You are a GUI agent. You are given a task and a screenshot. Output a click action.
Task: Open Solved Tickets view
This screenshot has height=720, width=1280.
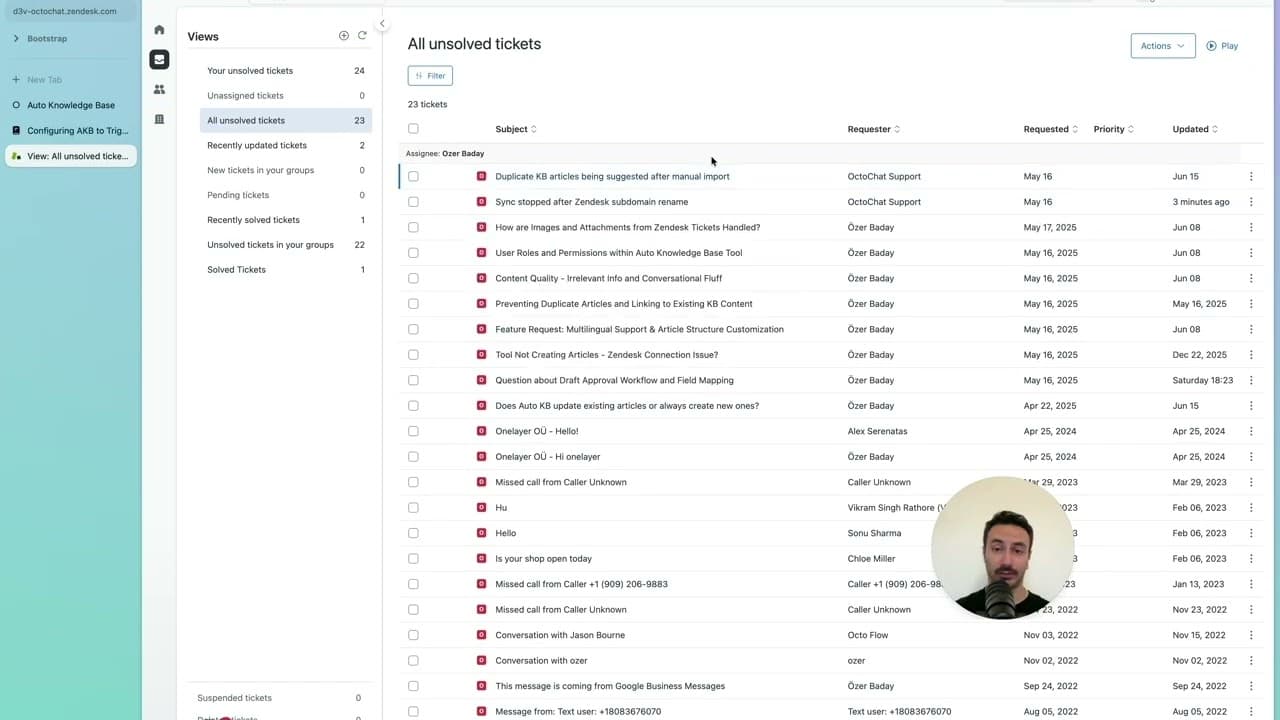[285, 270]
